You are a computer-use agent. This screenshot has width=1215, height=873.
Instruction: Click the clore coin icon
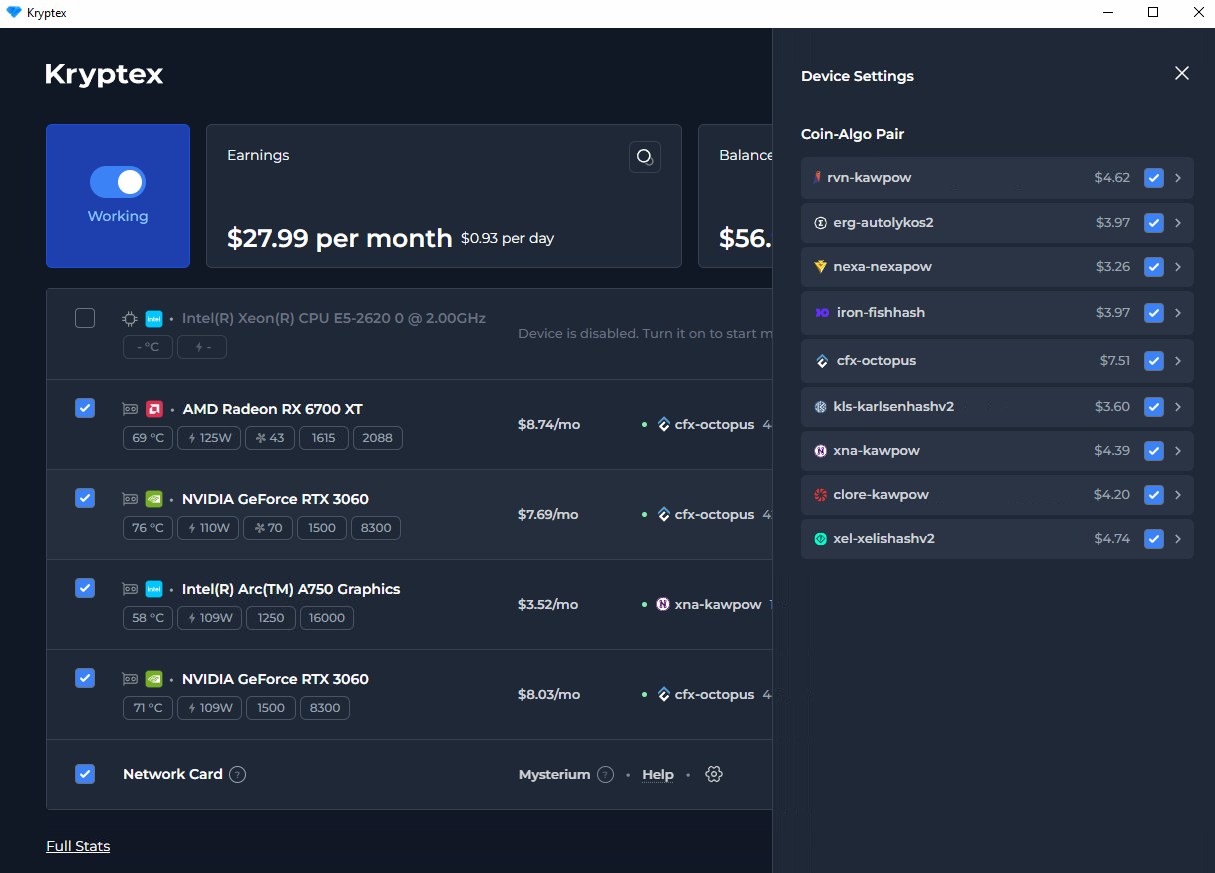(821, 495)
